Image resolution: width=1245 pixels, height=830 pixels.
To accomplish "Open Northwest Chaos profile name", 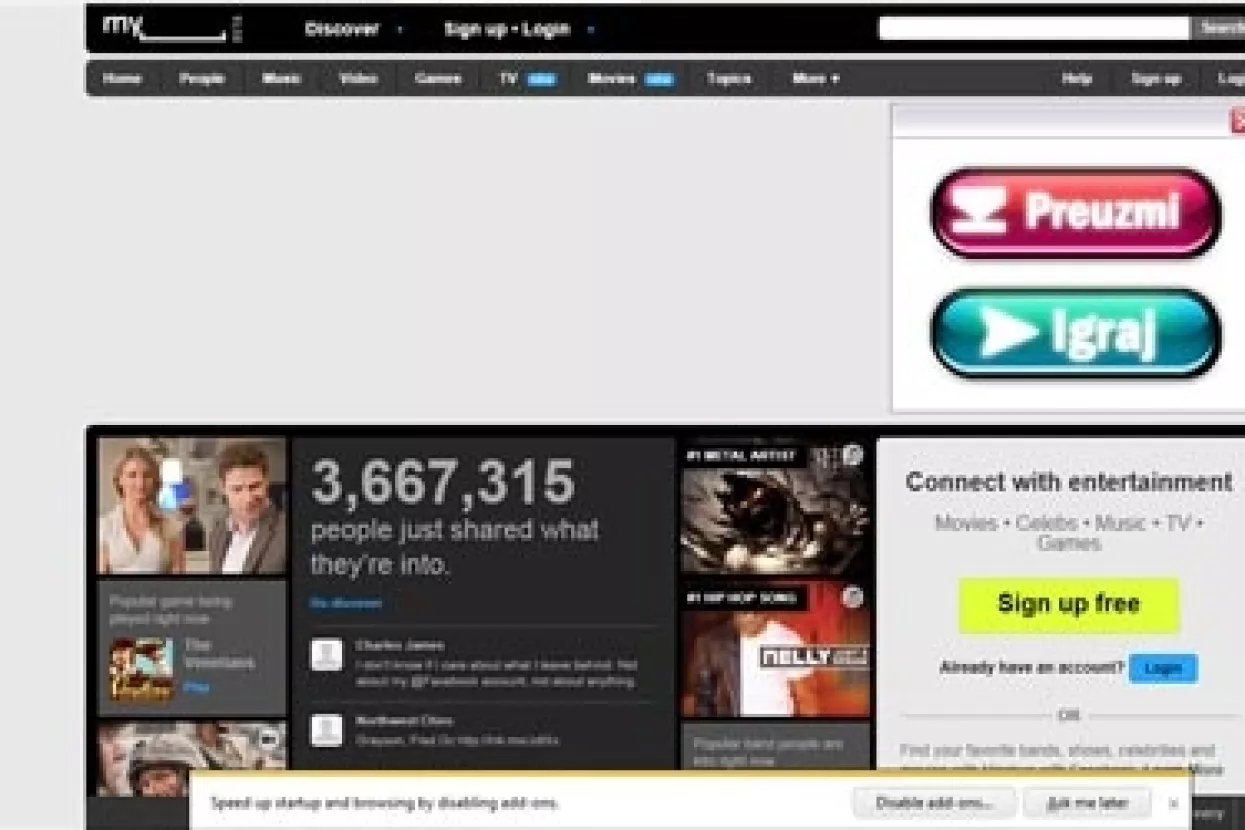I will 404,720.
